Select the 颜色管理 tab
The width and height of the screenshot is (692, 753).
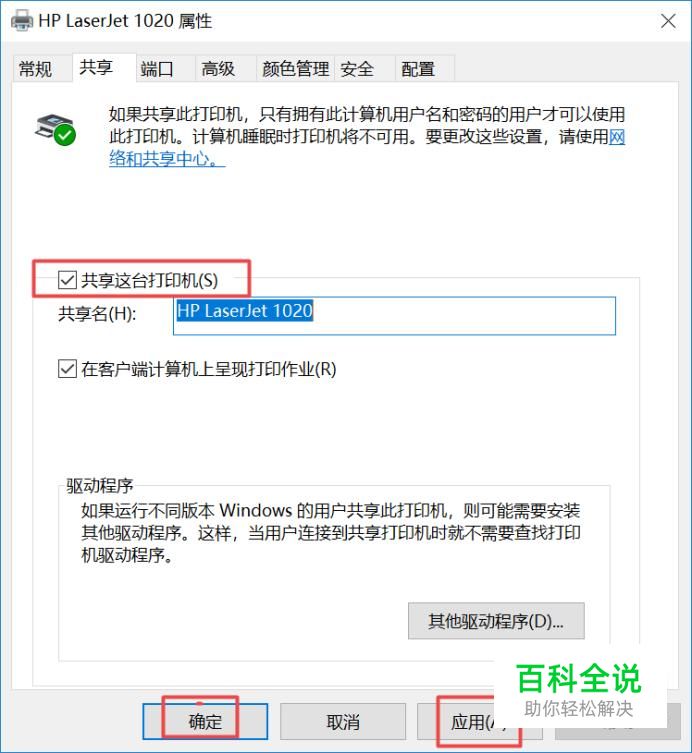point(295,69)
